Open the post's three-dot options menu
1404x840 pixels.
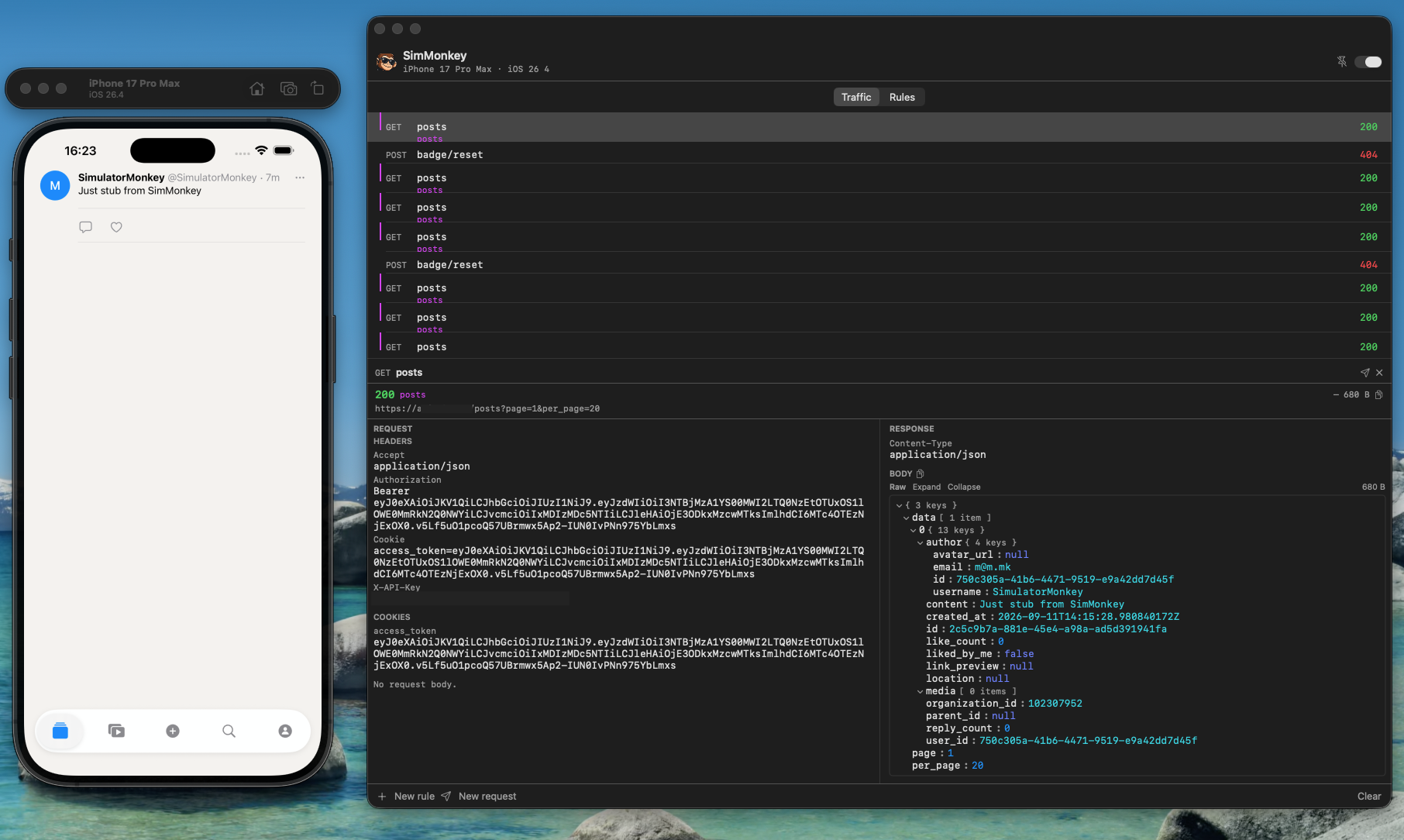coord(300,177)
